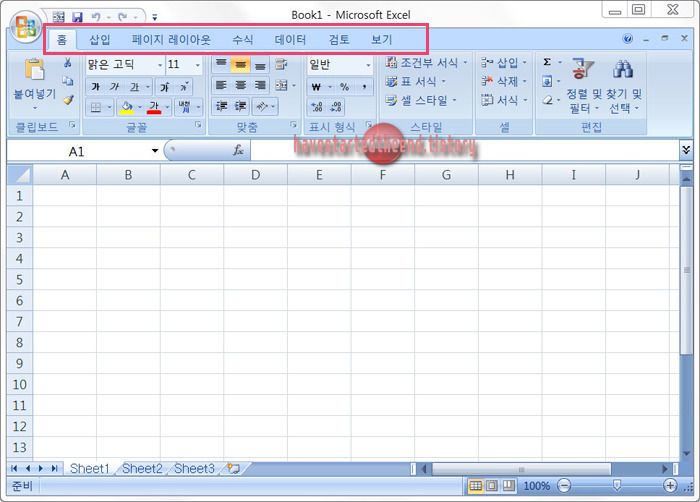
Task: Toggle underline formatting
Action: coord(134,87)
